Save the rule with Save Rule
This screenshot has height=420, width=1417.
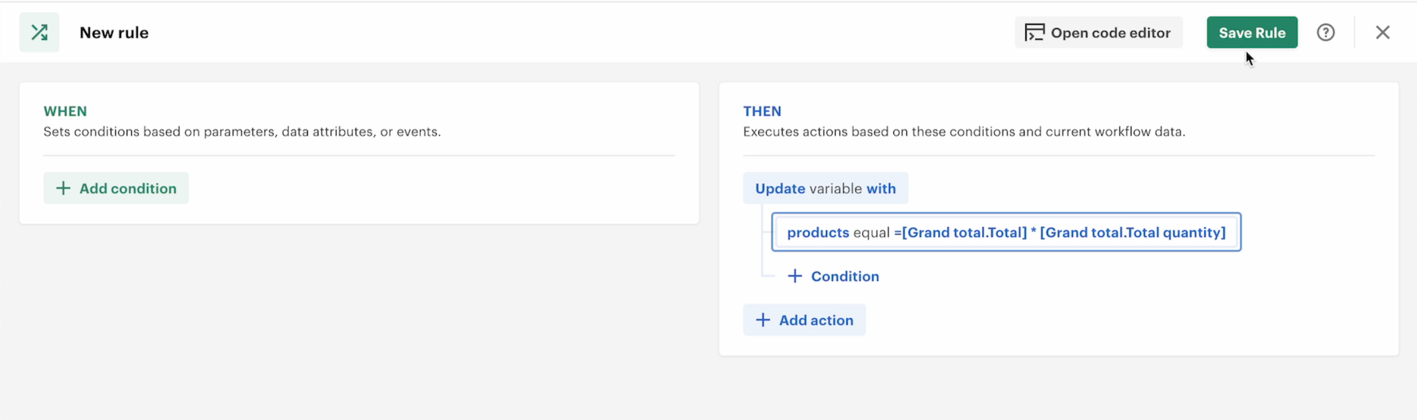(1252, 33)
